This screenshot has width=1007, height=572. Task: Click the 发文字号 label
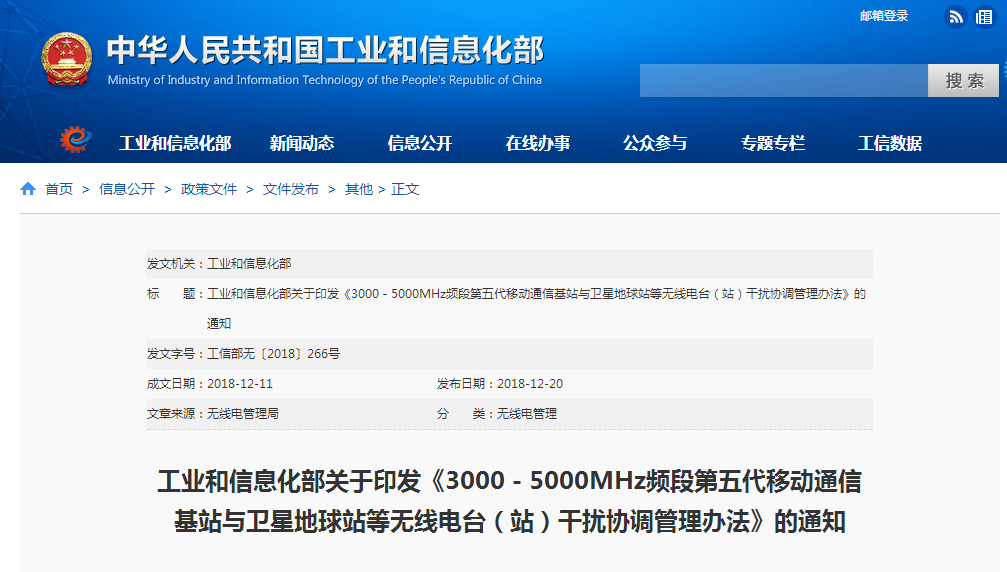pos(171,354)
